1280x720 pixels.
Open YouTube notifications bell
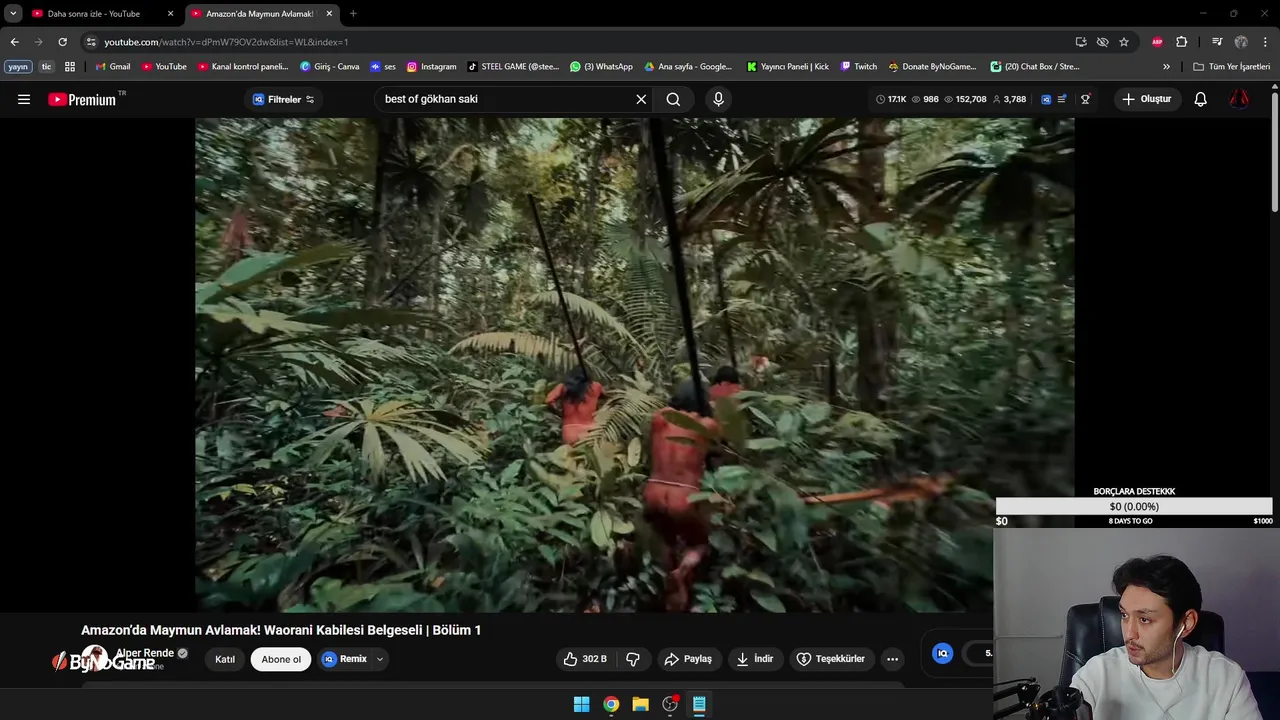tap(1200, 99)
